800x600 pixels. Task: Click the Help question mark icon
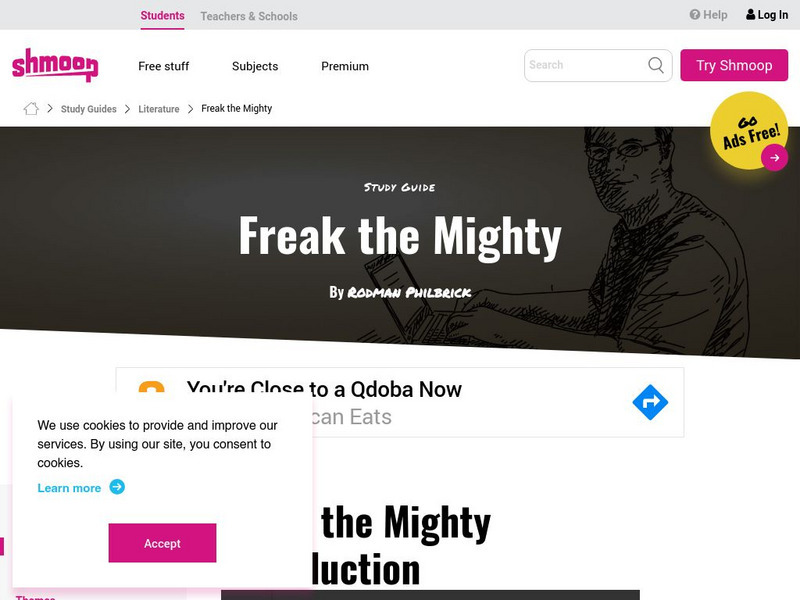(694, 14)
